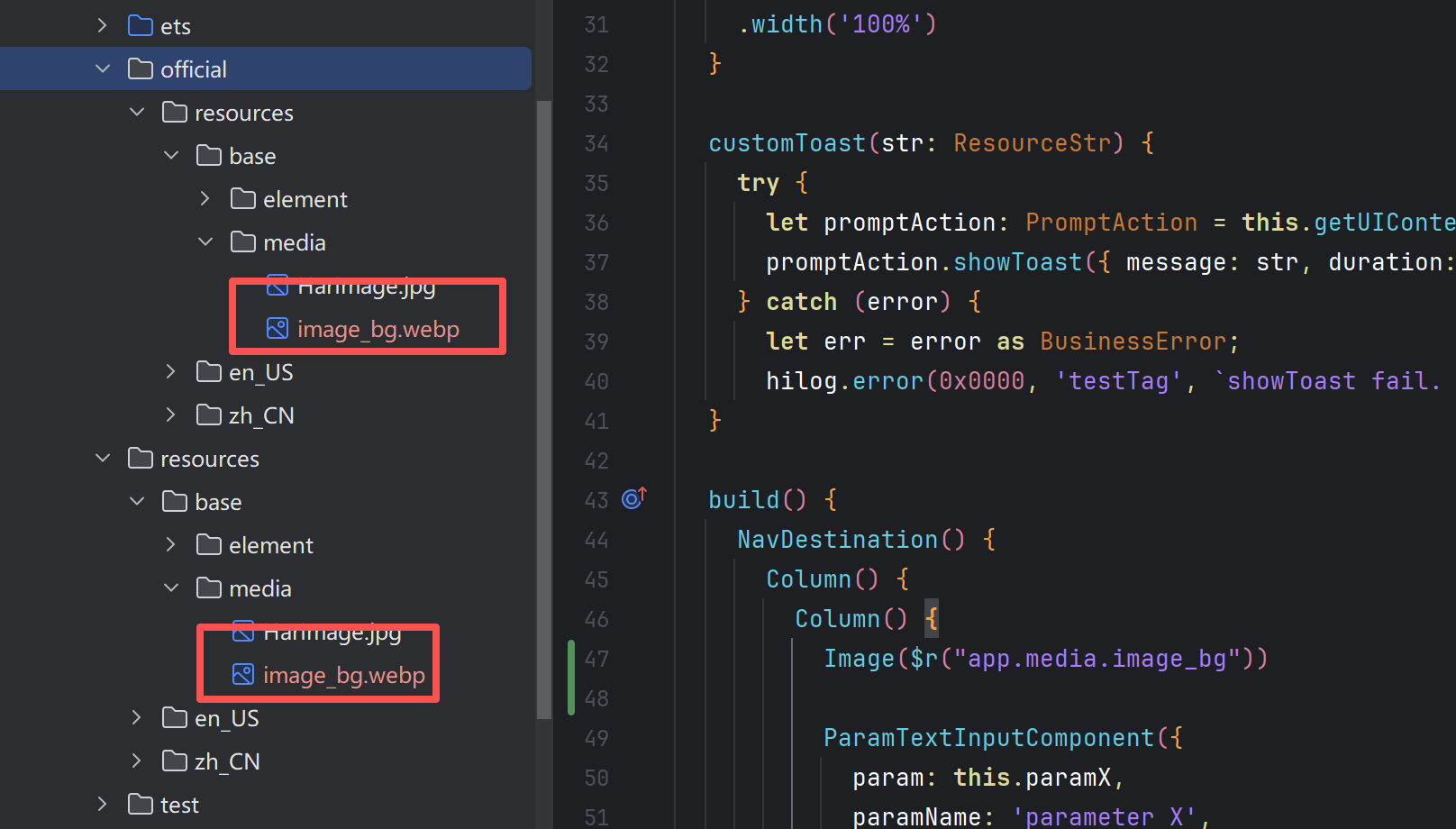Expand the en_US folder under official resources
This screenshot has height=829, width=1456.
(171, 372)
